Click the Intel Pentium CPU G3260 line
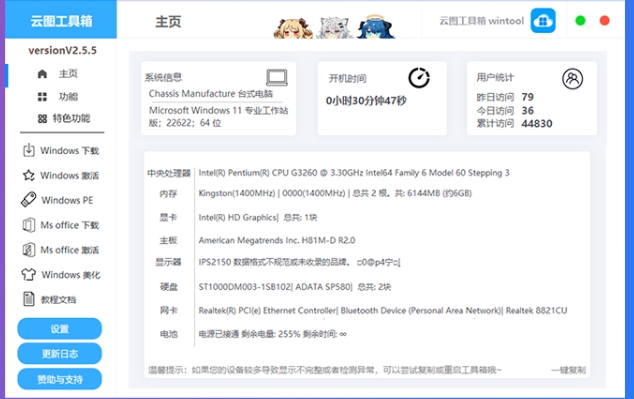The height and width of the screenshot is (399, 634). [x=354, y=173]
